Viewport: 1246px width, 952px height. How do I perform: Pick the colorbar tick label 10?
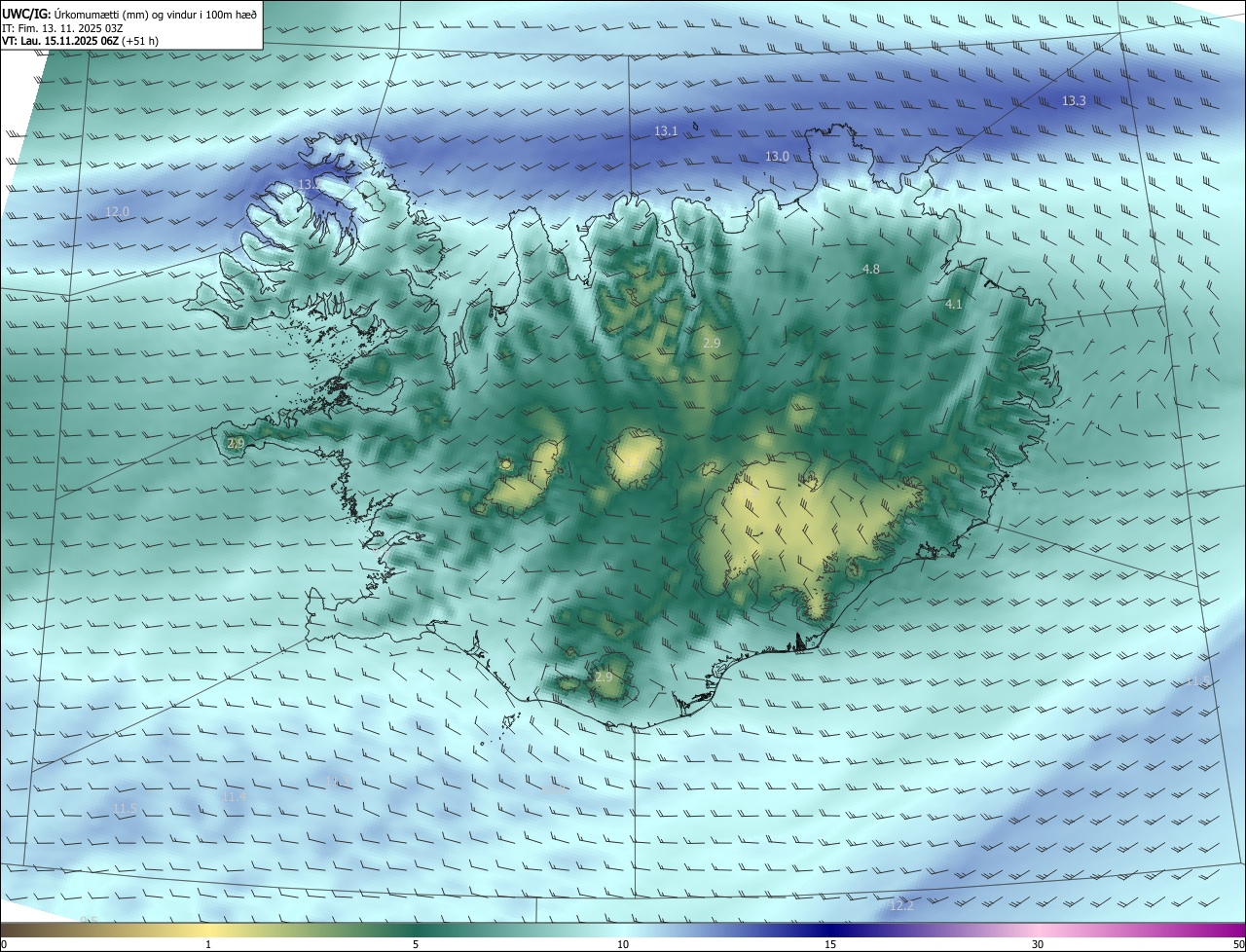623,944
